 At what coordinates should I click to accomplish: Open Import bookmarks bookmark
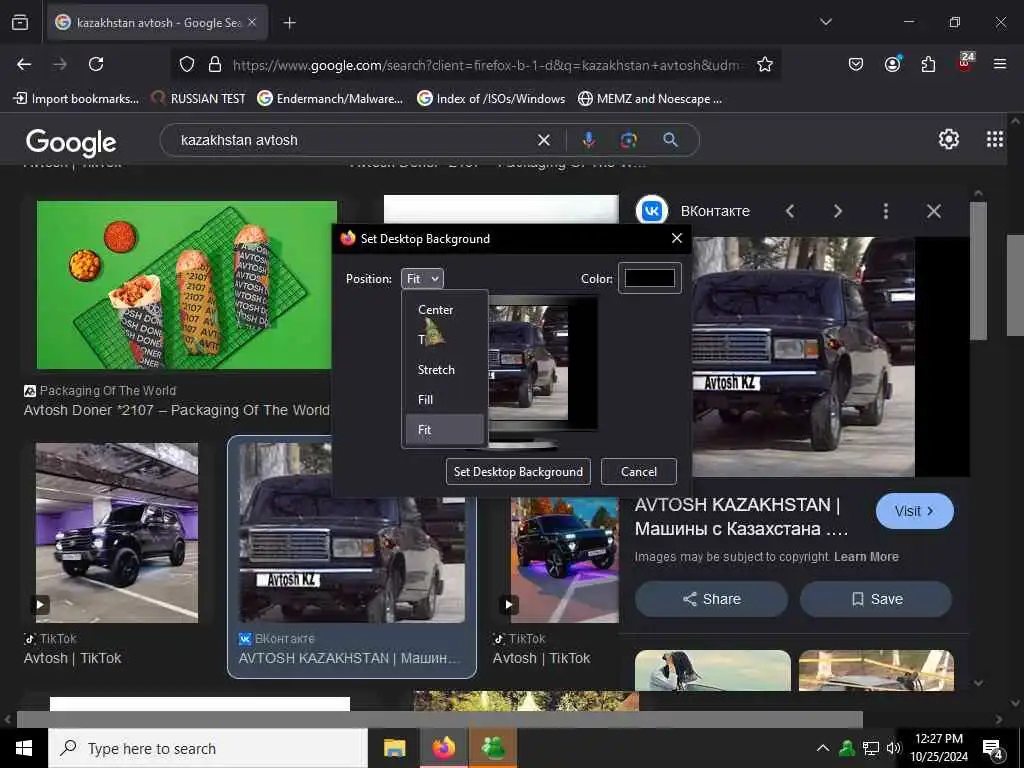(x=76, y=99)
